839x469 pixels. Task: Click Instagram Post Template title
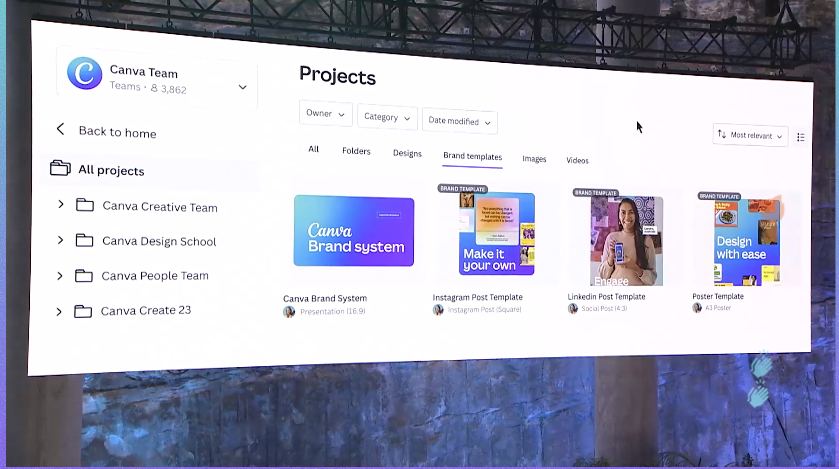477,297
